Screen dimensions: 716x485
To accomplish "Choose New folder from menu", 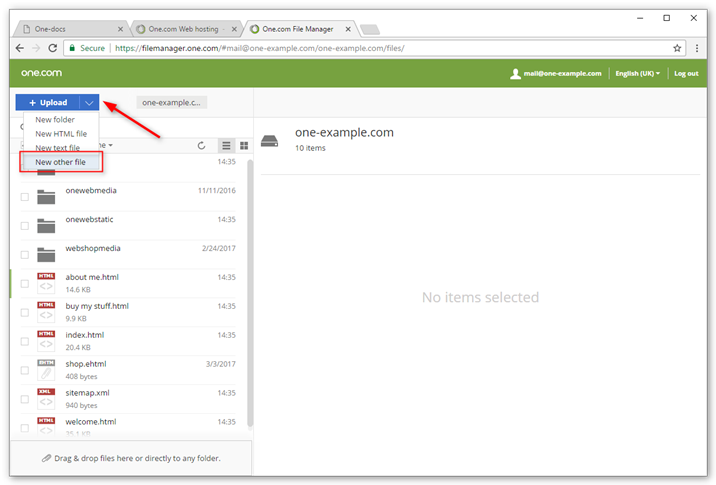I will 55,120.
